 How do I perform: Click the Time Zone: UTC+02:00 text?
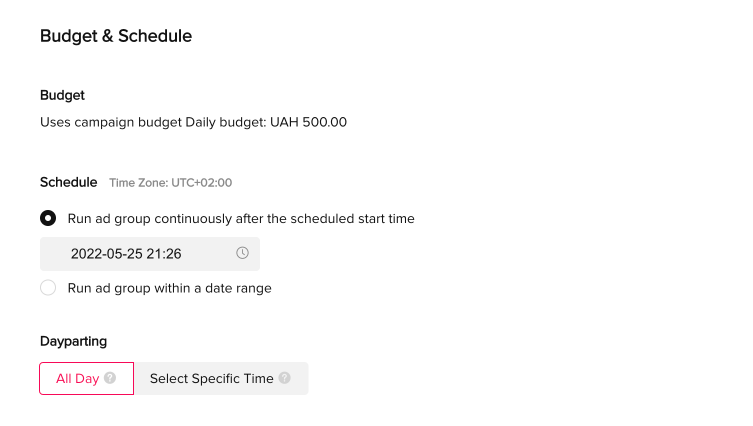coord(170,183)
